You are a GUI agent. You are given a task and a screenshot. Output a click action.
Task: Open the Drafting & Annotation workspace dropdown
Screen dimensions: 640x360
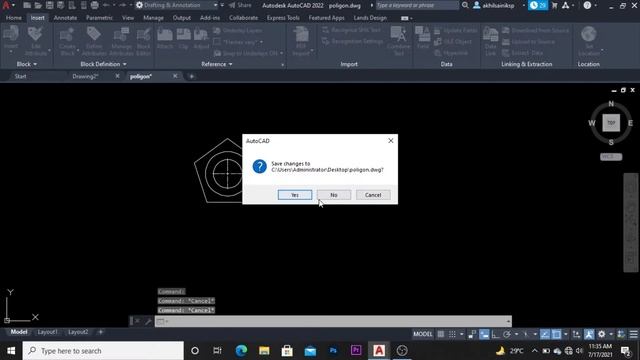coord(176,5)
